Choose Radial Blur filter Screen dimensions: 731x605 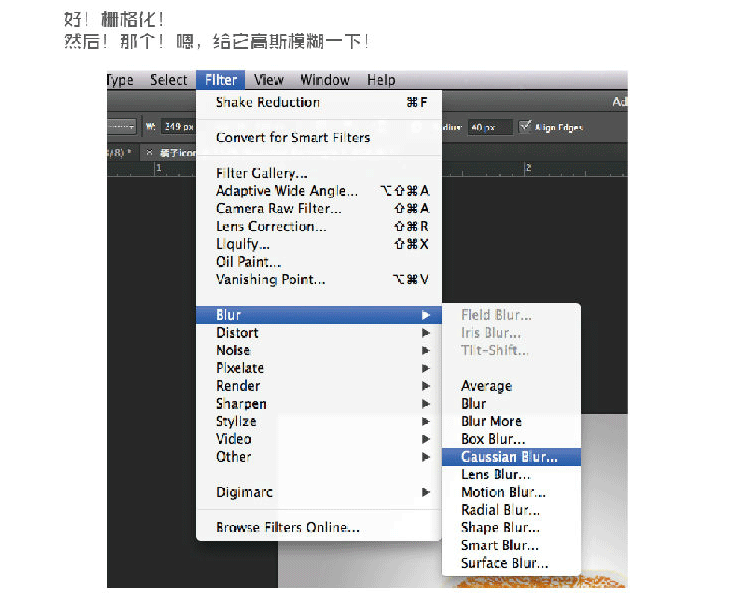click(x=511, y=510)
